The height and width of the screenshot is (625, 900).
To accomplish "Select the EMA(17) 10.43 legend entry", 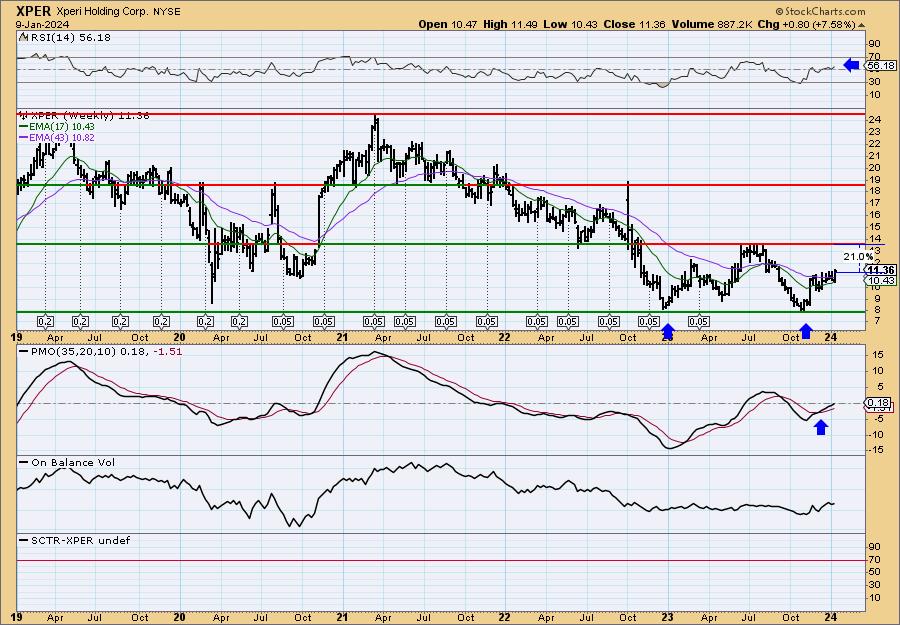I will click(x=63, y=126).
